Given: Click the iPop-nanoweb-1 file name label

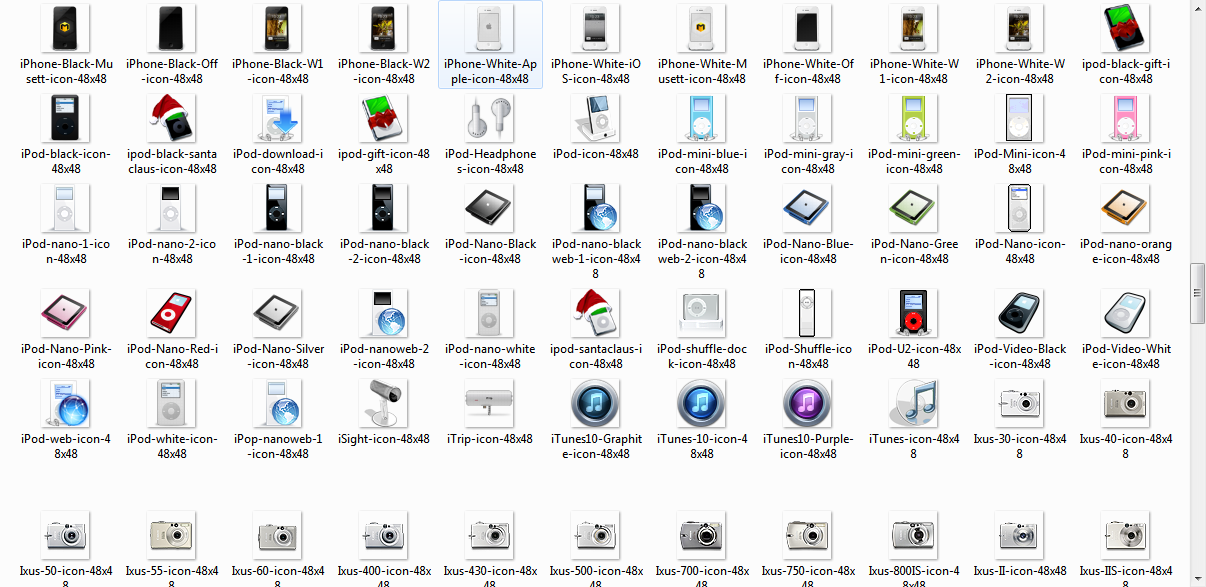Looking at the screenshot, I should click(x=278, y=446).
